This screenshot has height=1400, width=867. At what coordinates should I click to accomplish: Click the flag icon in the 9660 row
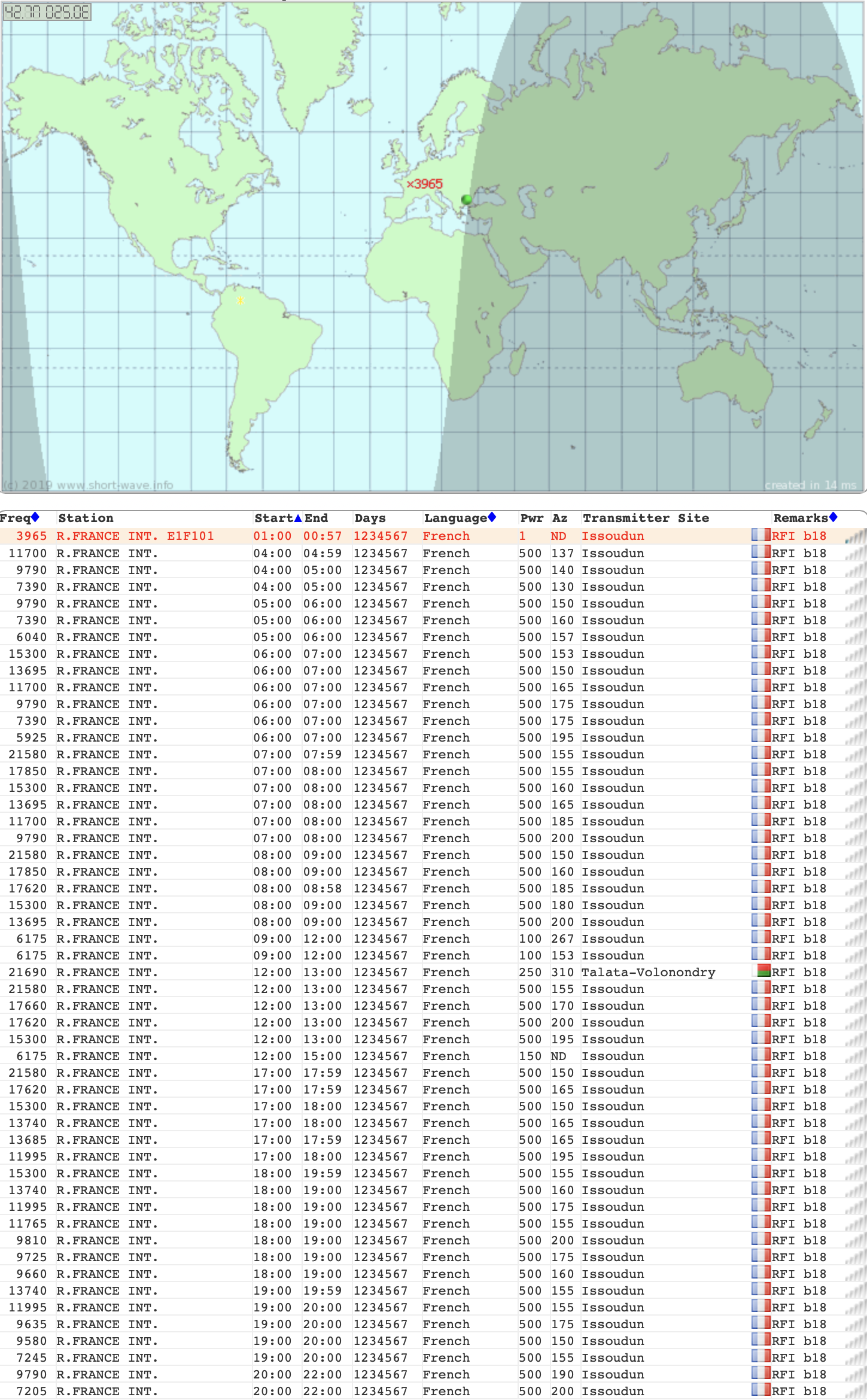pos(761,1273)
